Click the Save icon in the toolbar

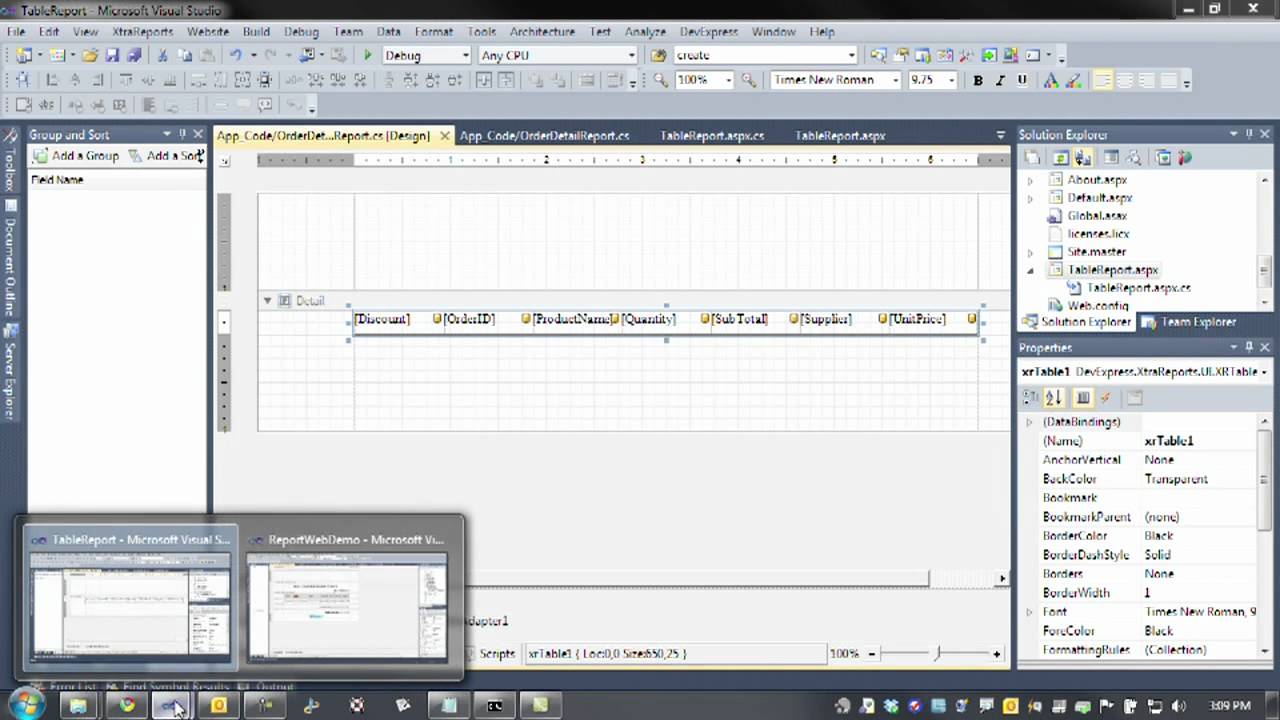coord(112,56)
